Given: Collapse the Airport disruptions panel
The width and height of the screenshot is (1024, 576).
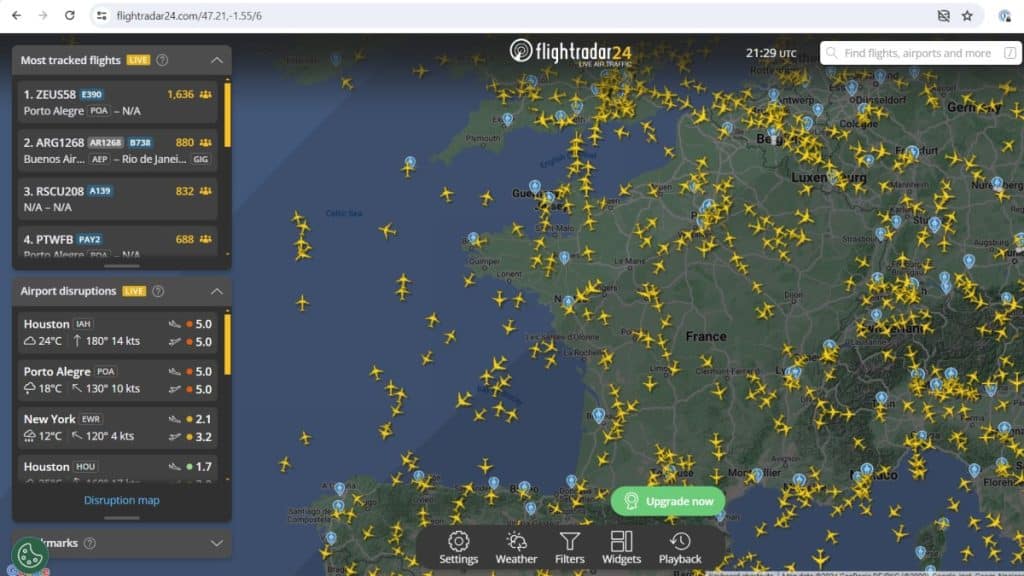Looking at the screenshot, I should pos(217,291).
